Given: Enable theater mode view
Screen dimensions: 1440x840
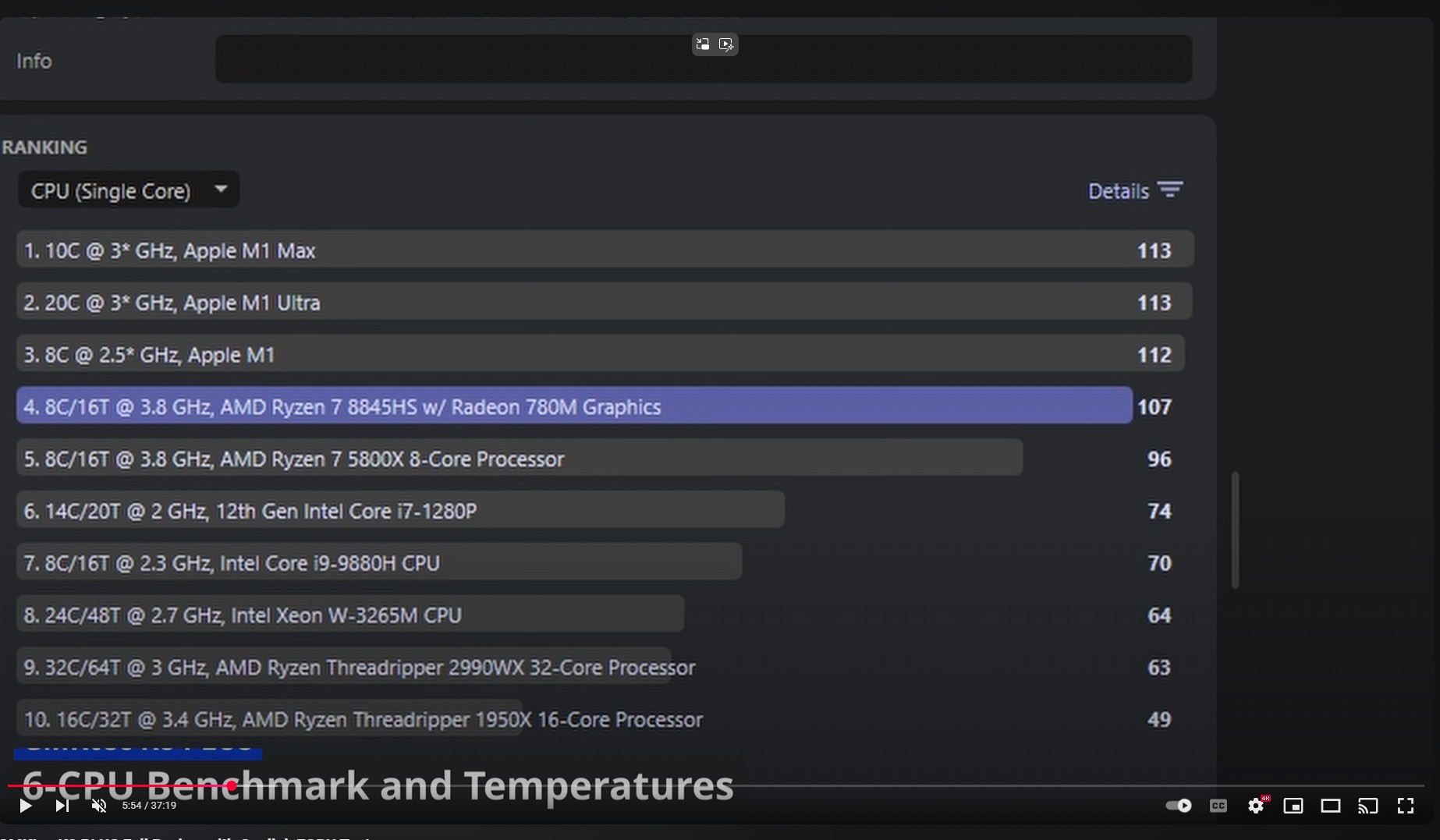Looking at the screenshot, I should (x=1331, y=806).
